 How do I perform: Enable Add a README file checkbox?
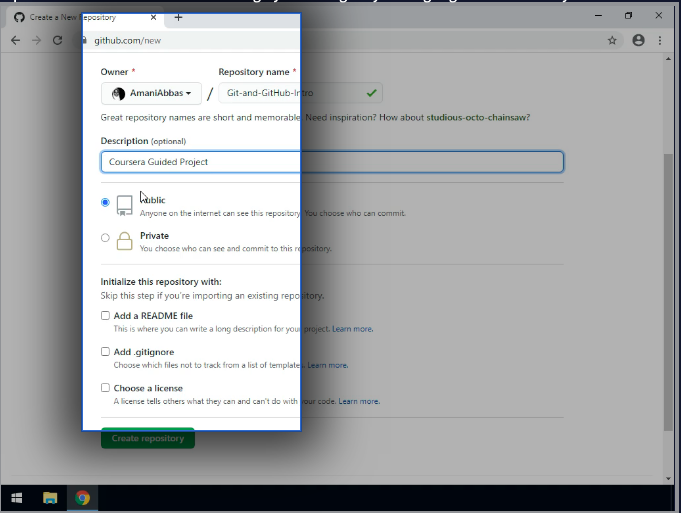pos(105,315)
